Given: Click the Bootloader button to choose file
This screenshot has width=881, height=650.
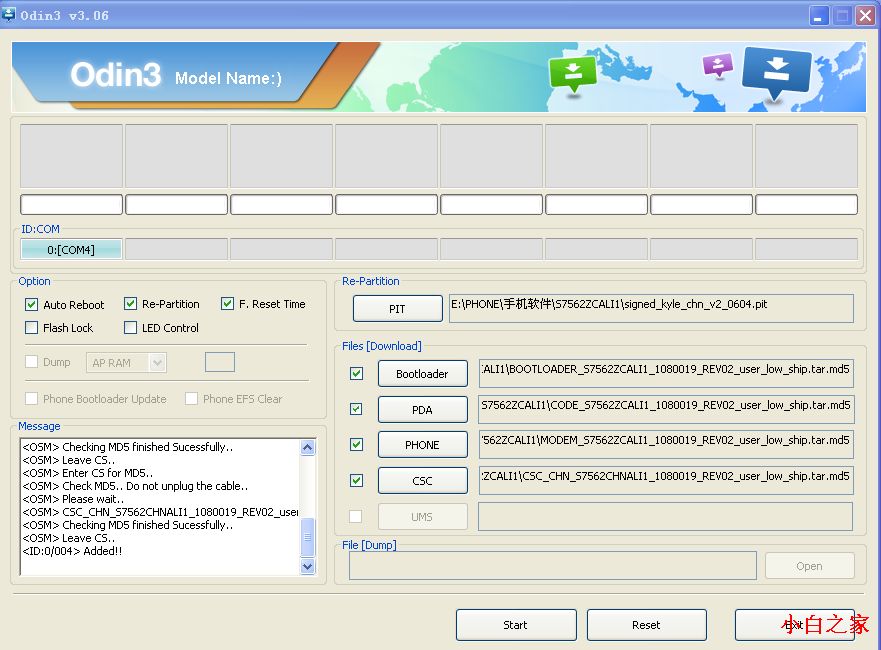Looking at the screenshot, I should pyautogui.click(x=423, y=374).
